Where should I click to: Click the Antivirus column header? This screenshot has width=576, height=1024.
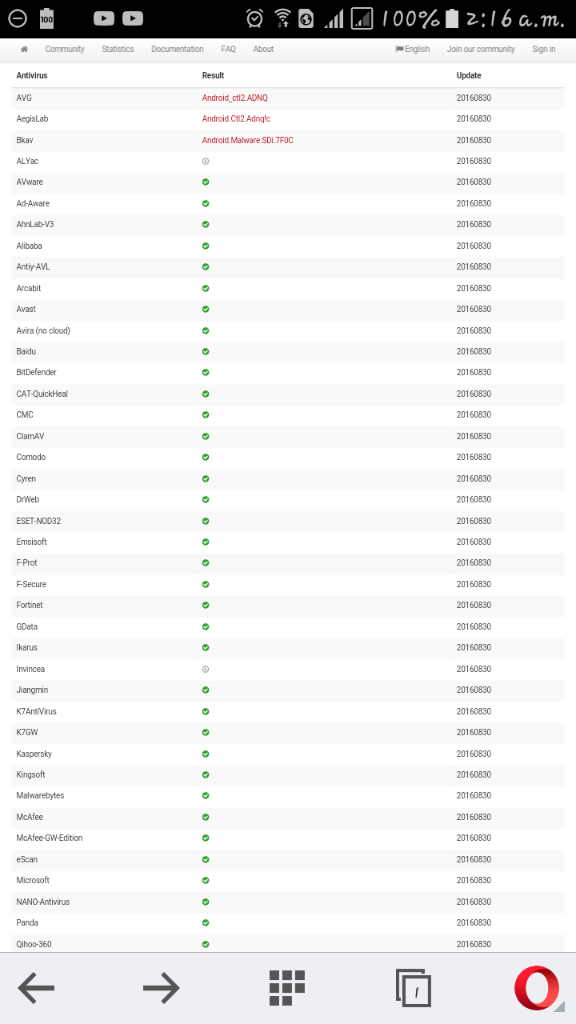[32, 76]
